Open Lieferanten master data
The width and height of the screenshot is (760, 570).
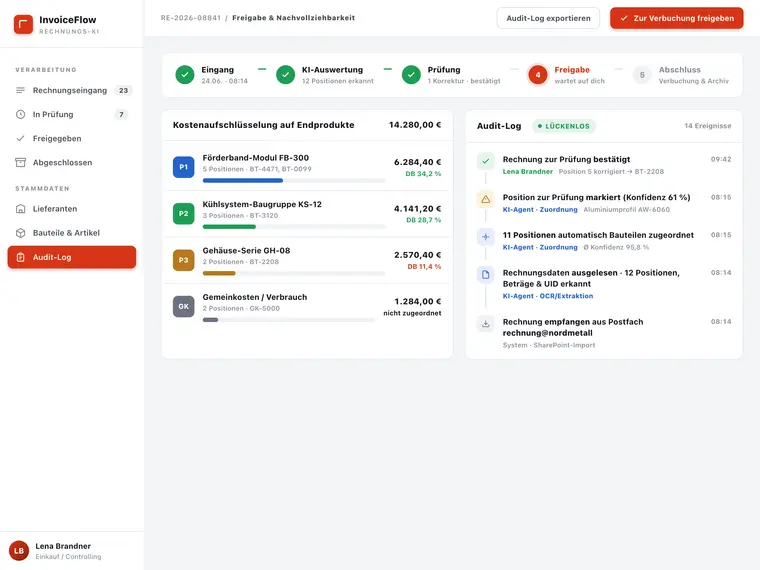72,209
